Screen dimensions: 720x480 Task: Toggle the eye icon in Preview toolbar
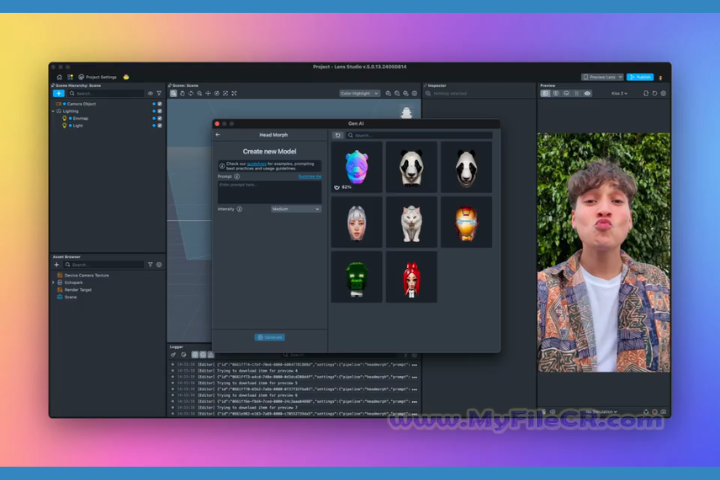(x=587, y=93)
